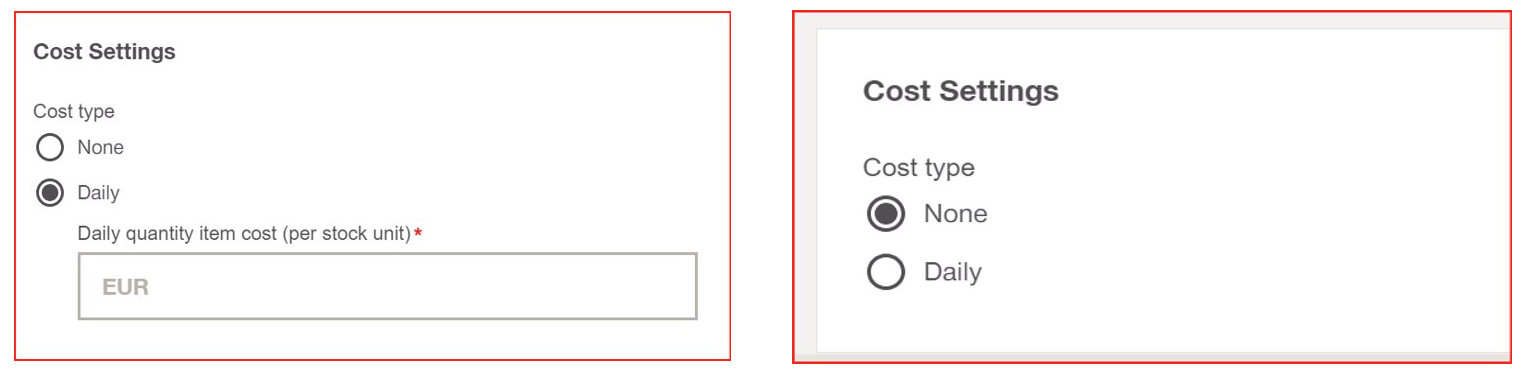Click the 'Daily quantity item cost' field label
The image size is (1522, 372).
245,234
